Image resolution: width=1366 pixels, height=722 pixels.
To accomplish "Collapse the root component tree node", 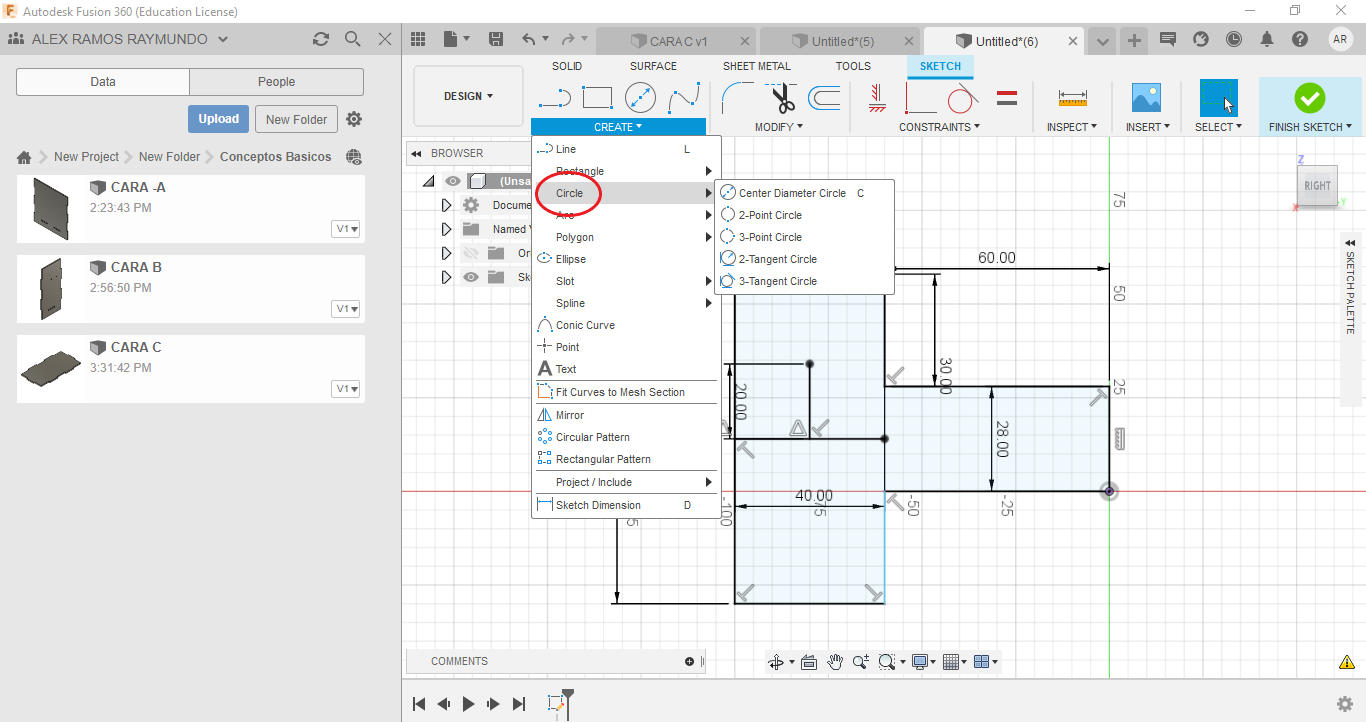I will coord(429,181).
